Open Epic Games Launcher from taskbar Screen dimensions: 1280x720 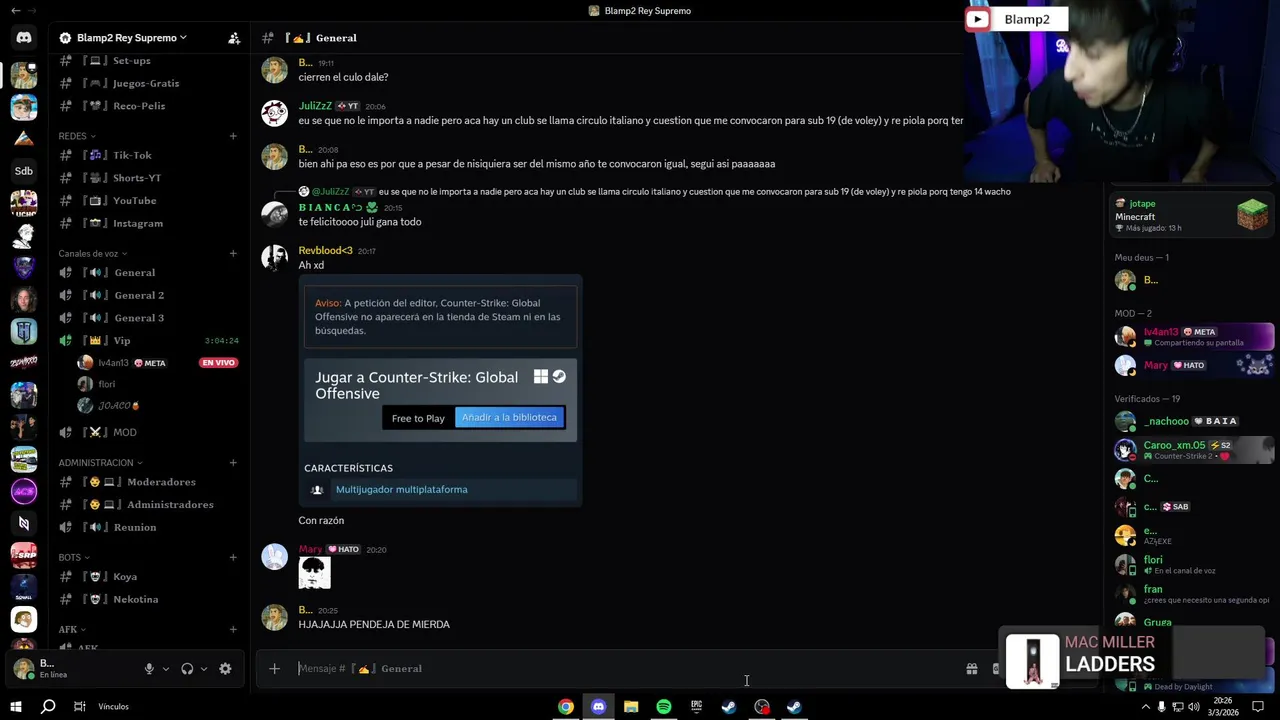point(696,707)
